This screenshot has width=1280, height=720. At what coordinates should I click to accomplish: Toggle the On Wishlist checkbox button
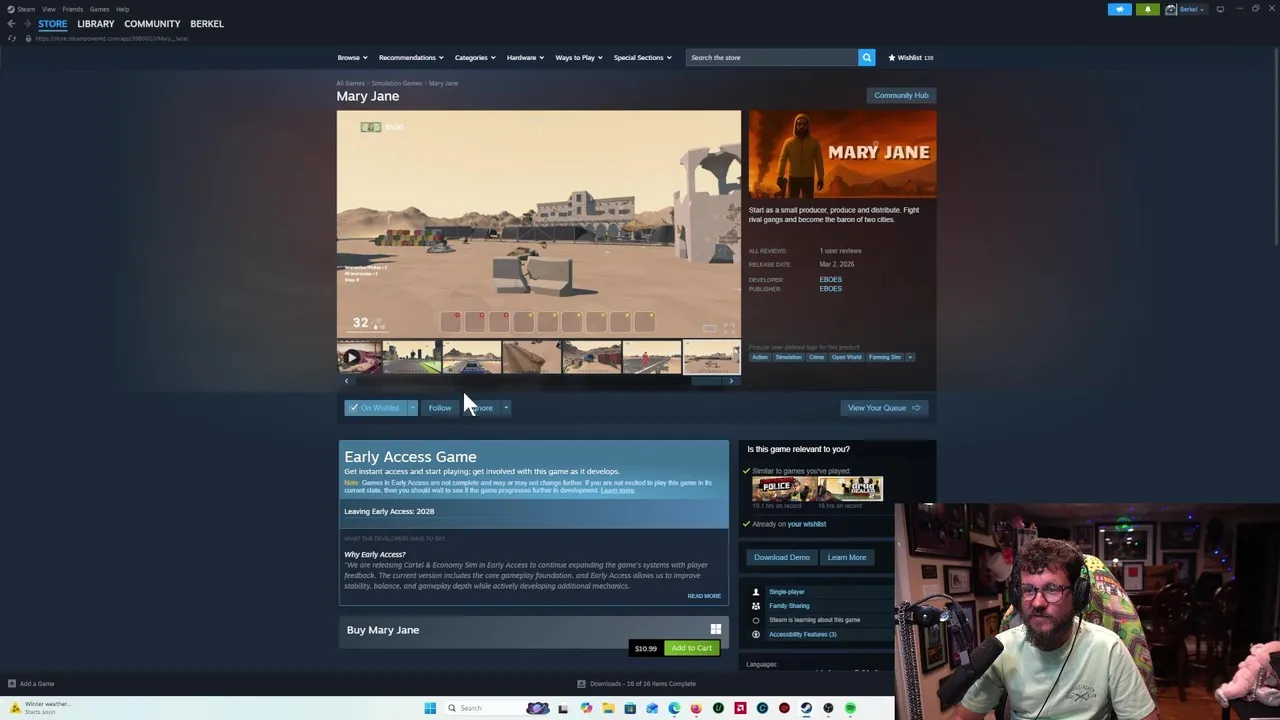[x=374, y=408]
